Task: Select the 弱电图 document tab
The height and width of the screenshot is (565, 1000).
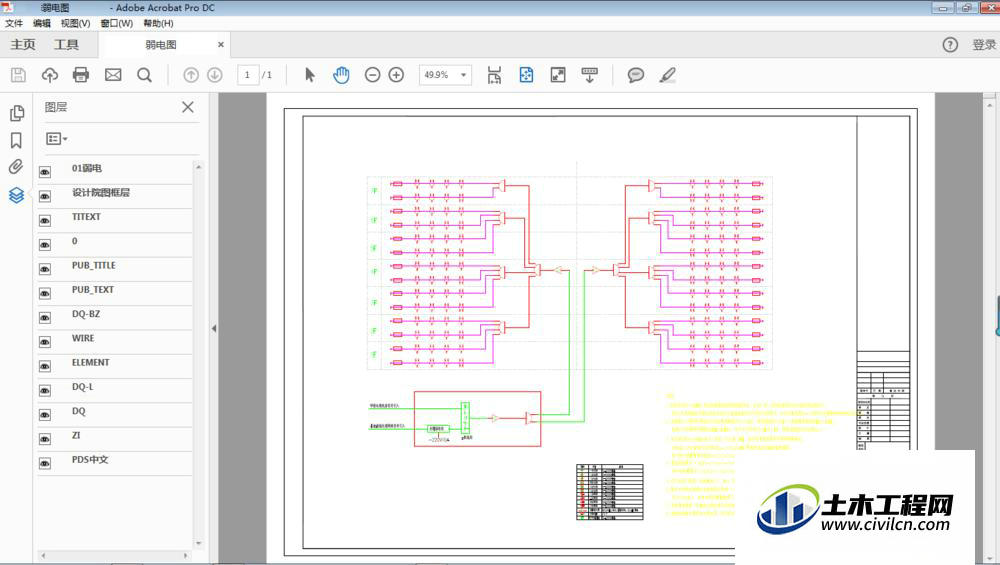Action: tap(161, 45)
